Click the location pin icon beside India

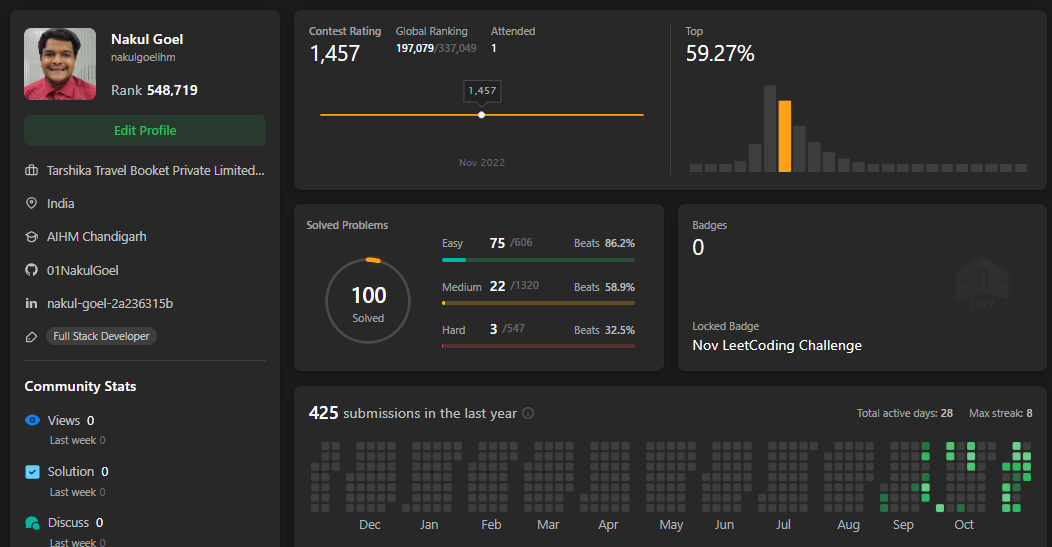pos(32,203)
